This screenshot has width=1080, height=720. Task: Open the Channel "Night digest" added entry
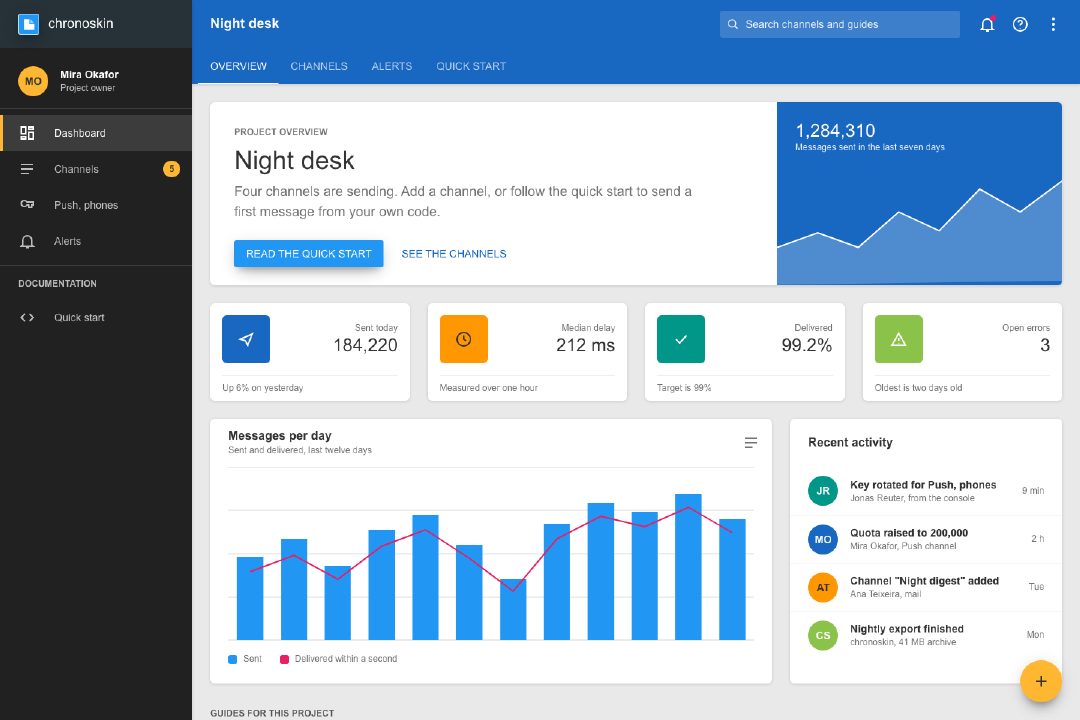click(x=926, y=587)
